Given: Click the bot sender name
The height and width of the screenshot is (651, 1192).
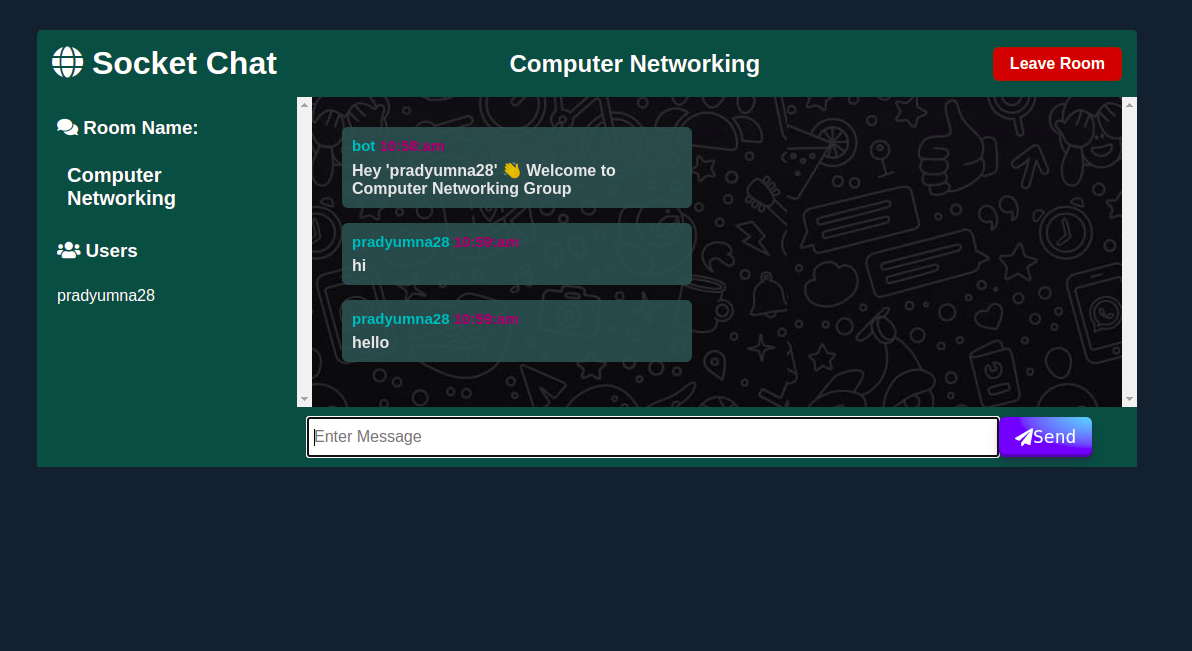Looking at the screenshot, I should (x=363, y=146).
